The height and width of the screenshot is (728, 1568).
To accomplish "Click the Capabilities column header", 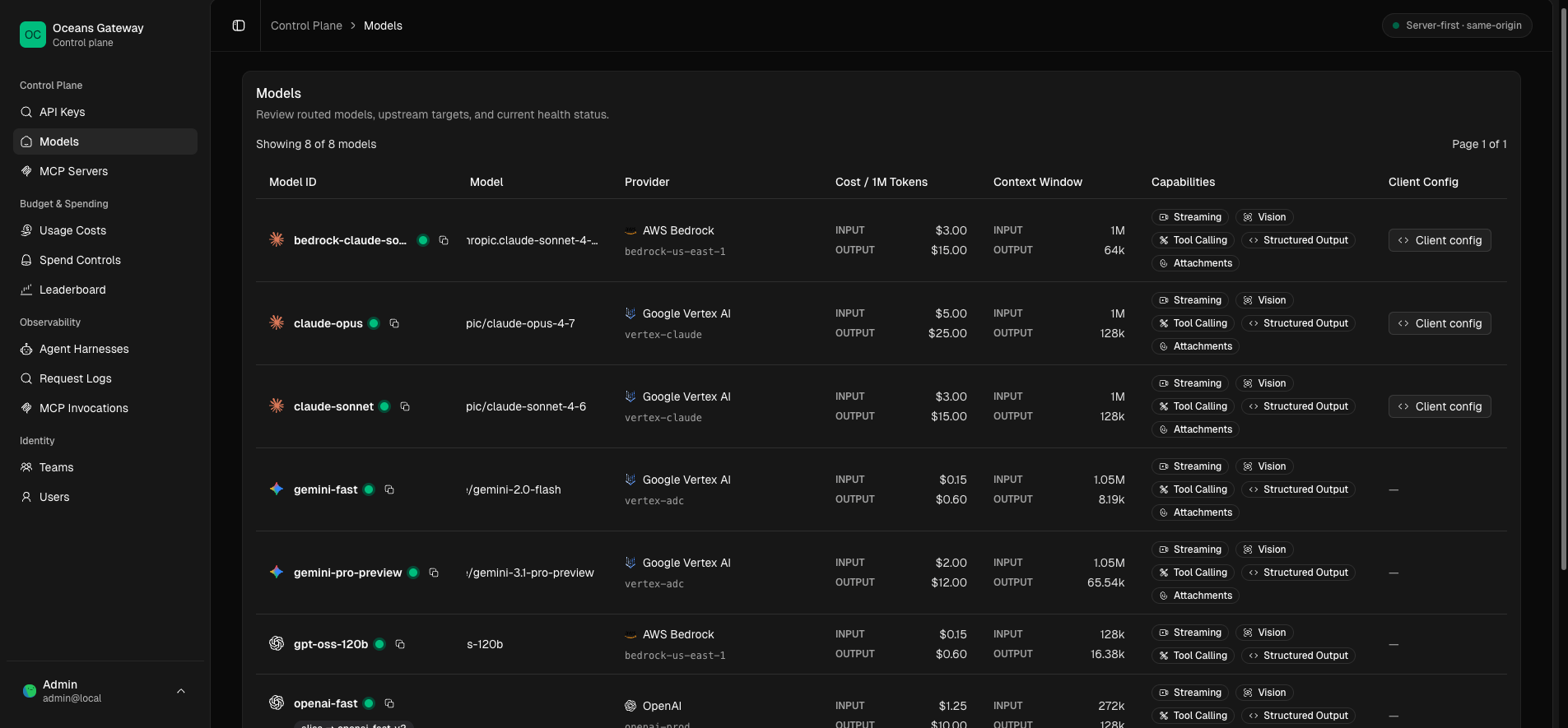I will click(1183, 182).
